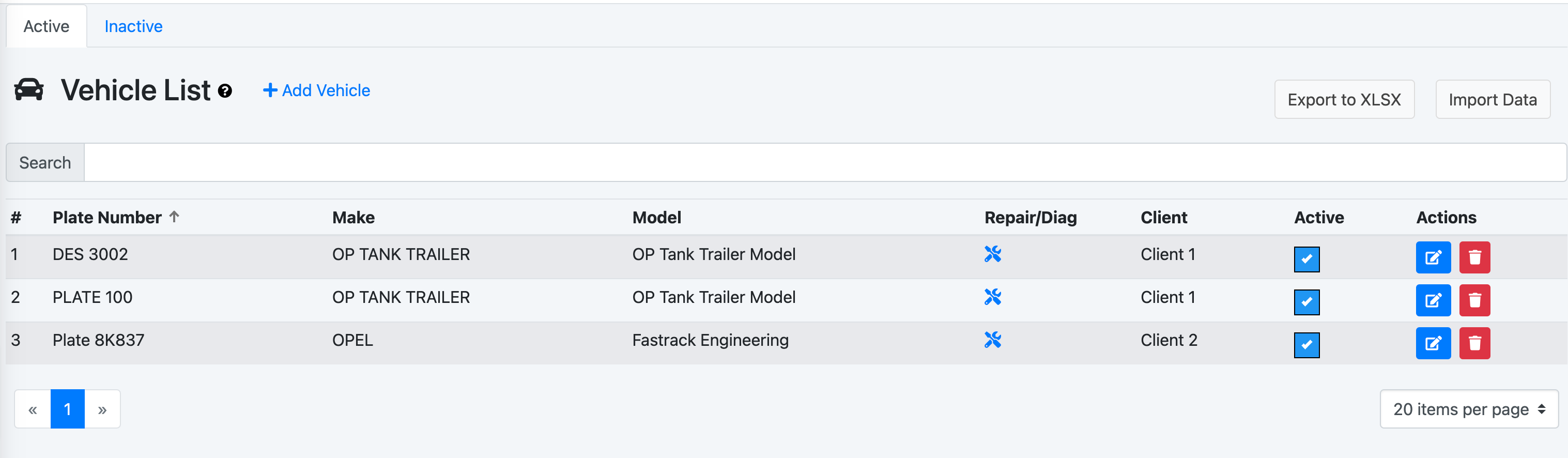Go to next page in pagination
Viewport: 1568px width, 458px height.
[x=102, y=409]
